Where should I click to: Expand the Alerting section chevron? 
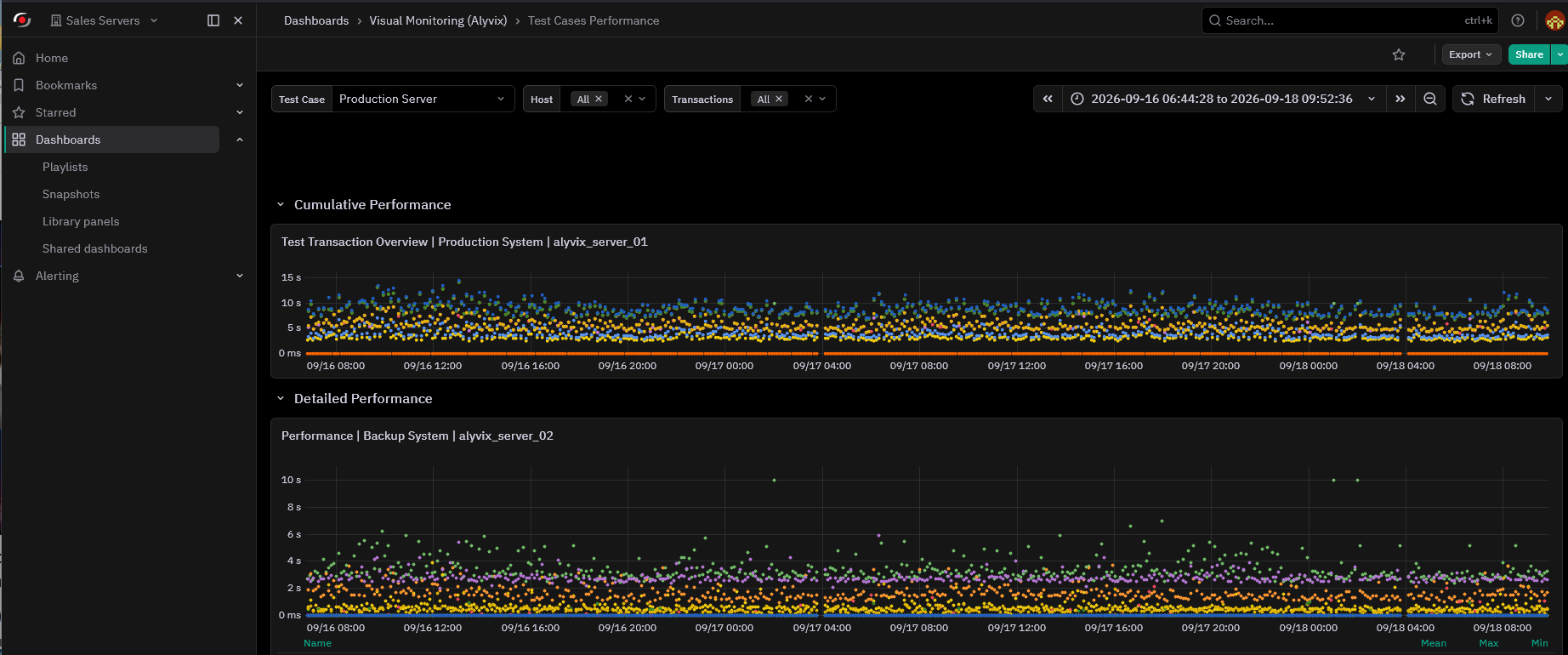(240, 276)
